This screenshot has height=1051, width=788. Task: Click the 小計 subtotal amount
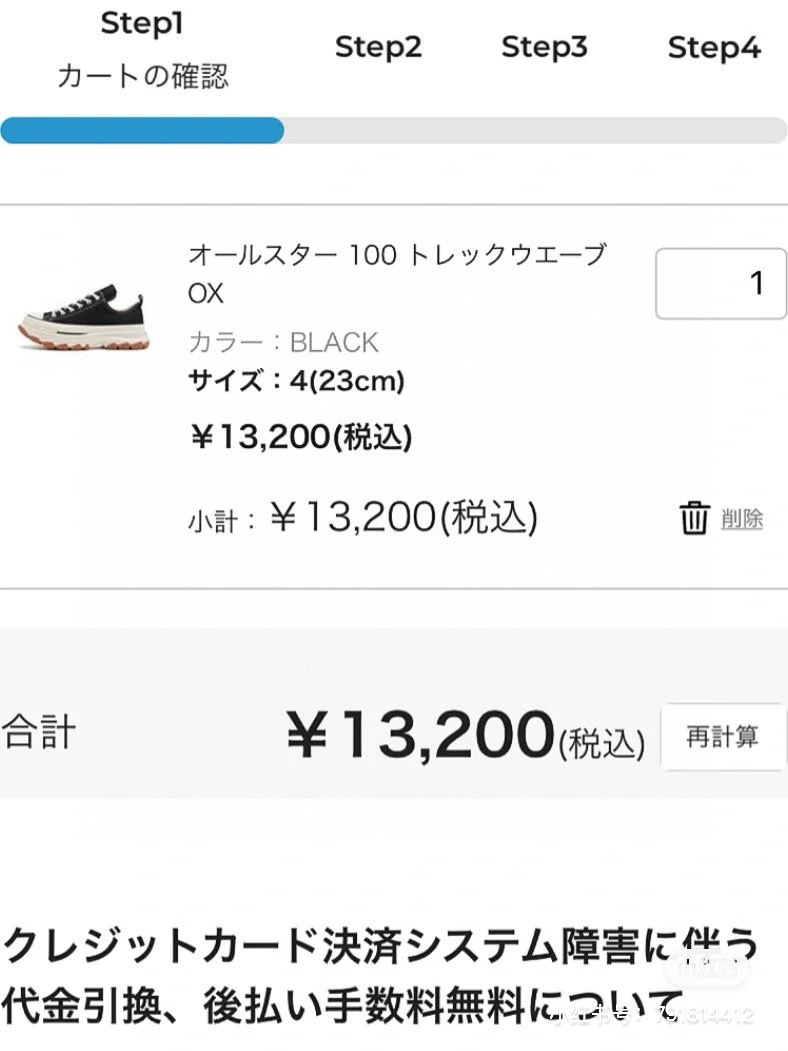click(x=403, y=517)
